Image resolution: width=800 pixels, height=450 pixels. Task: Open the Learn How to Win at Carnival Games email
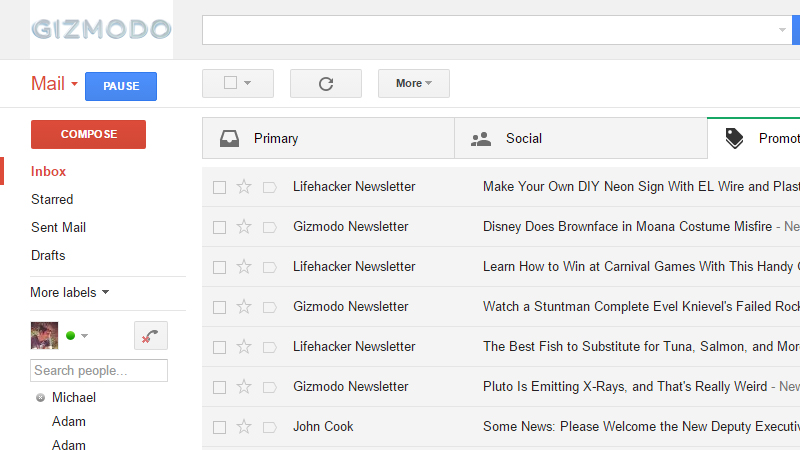point(641,266)
